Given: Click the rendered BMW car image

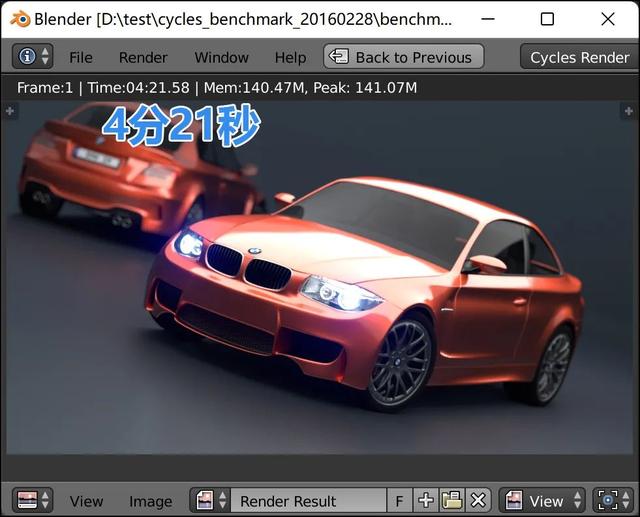Looking at the screenshot, I should click(x=319, y=277).
